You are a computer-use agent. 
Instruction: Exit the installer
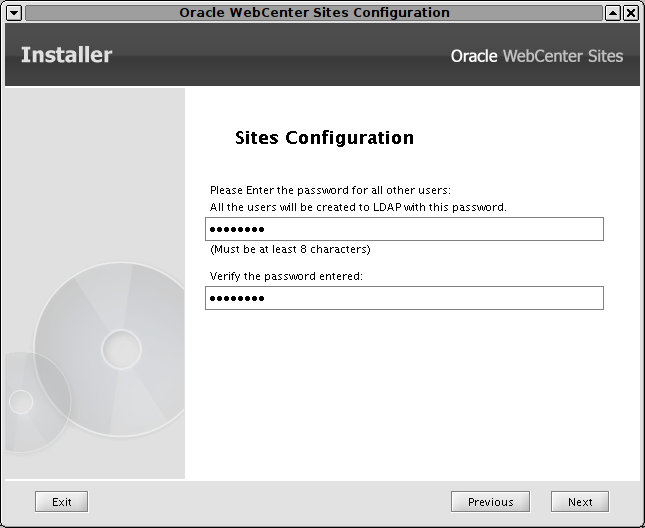[61, 502]
